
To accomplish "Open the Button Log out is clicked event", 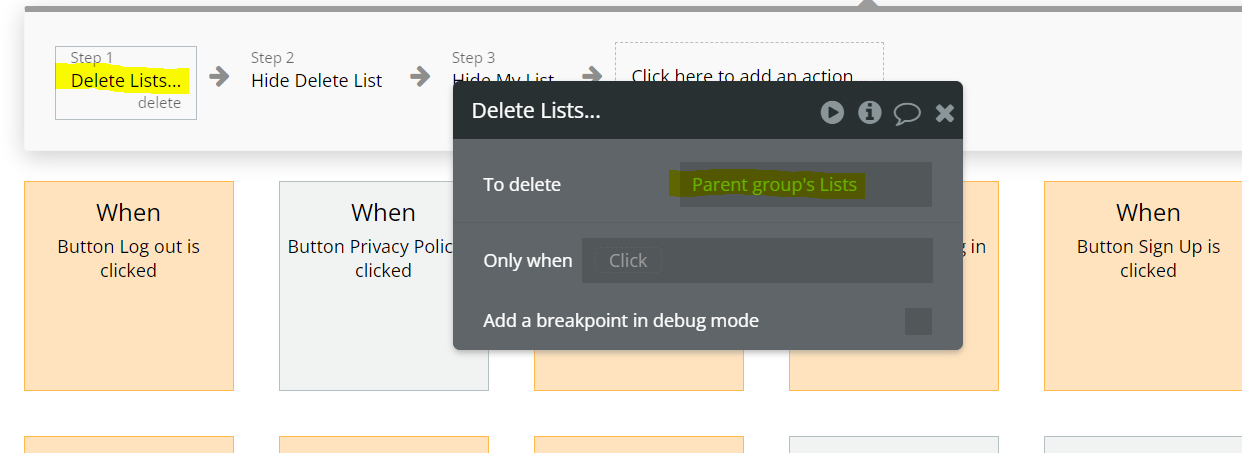I will tap(129, 286).
